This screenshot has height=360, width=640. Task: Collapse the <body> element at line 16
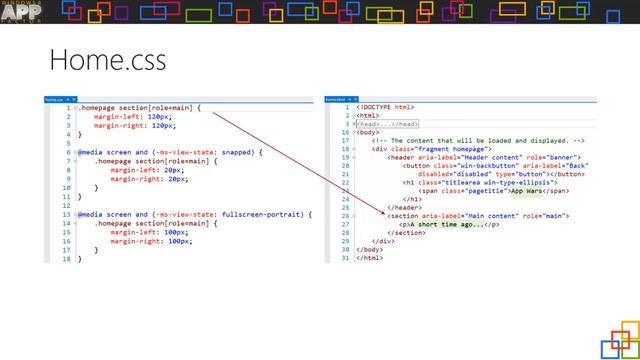(354, 132)
